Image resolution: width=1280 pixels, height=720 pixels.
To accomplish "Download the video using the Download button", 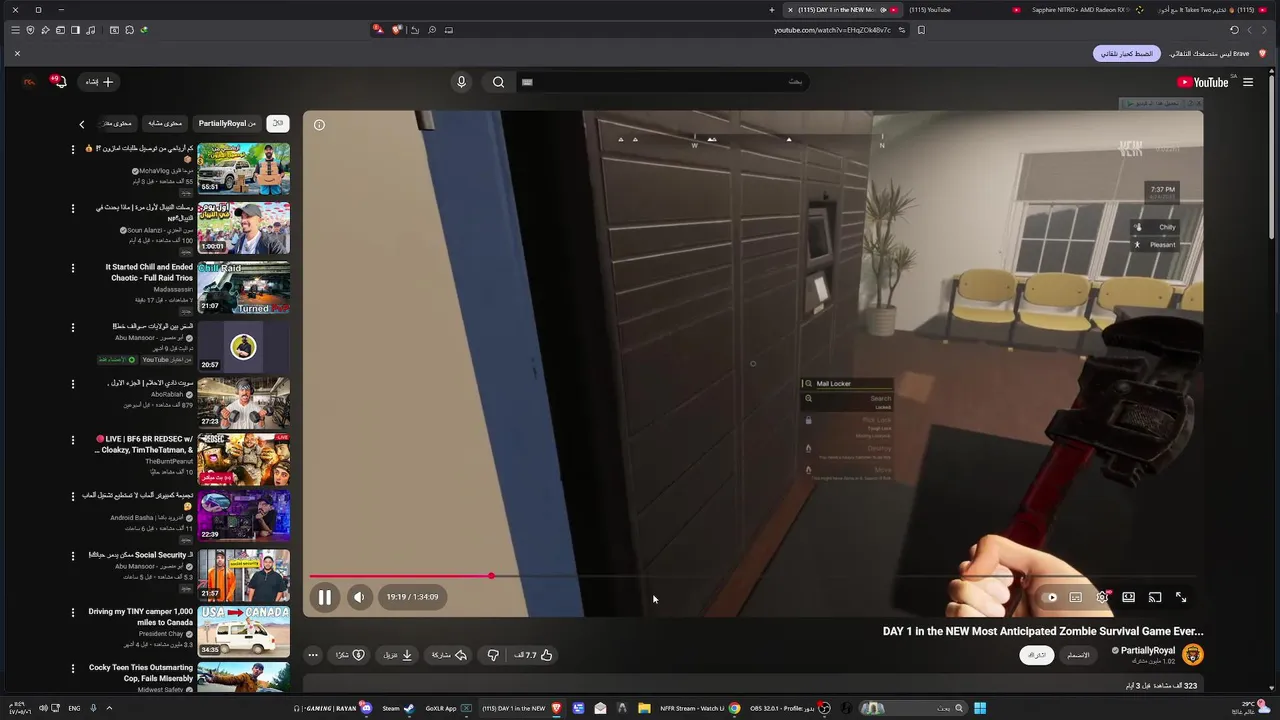I will pyautogui.click(x=397, y=655).
